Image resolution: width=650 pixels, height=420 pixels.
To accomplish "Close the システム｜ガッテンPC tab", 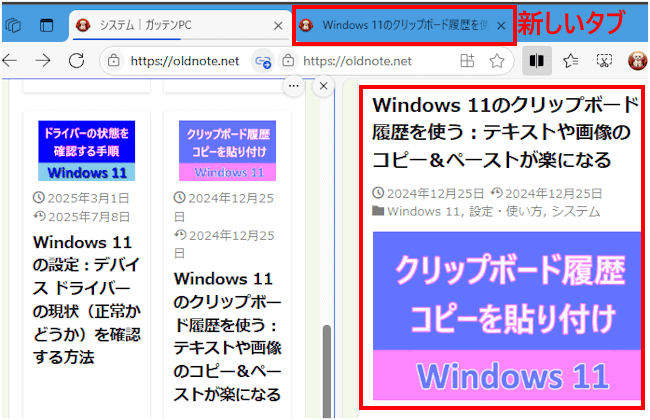I will [x=278, y=26].
